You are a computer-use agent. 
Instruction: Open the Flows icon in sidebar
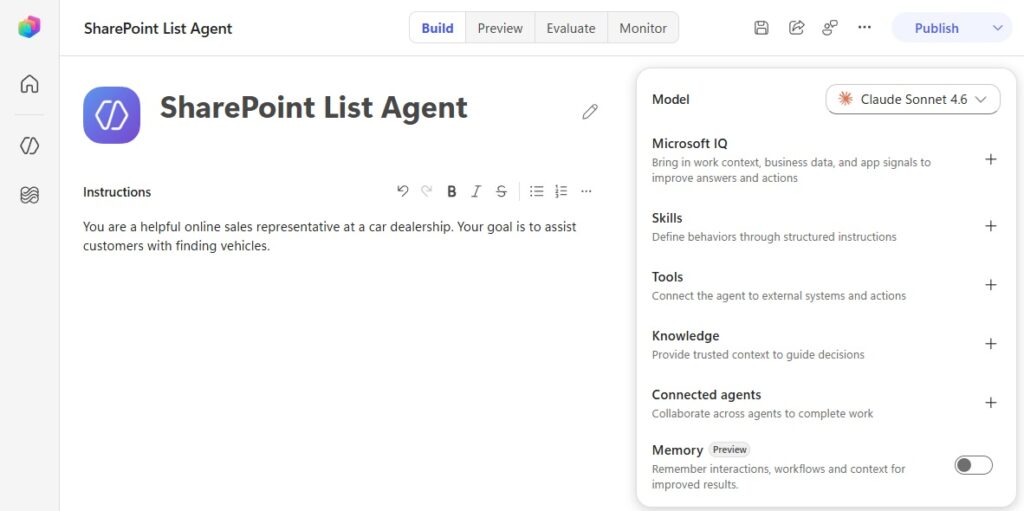(x=29, y=195)
